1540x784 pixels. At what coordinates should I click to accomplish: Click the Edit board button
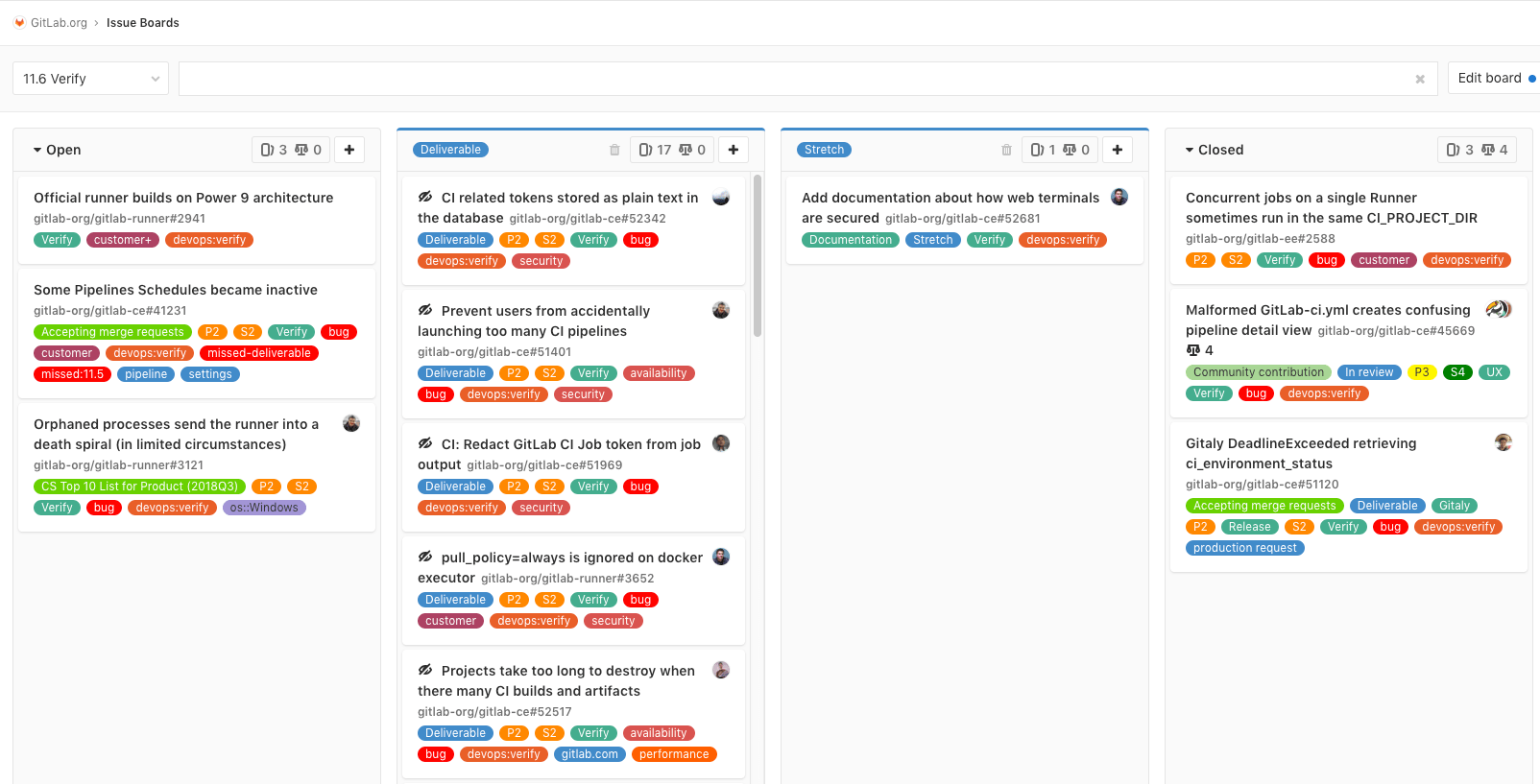pos(1494,78)
